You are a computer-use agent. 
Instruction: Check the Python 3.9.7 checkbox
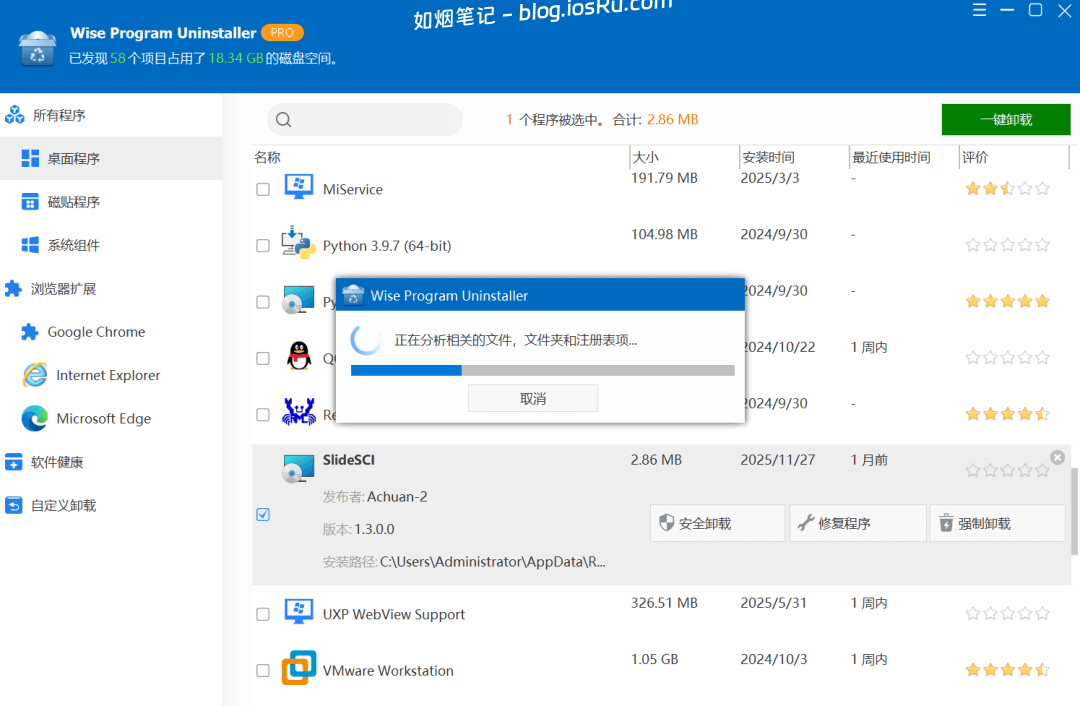263,244
